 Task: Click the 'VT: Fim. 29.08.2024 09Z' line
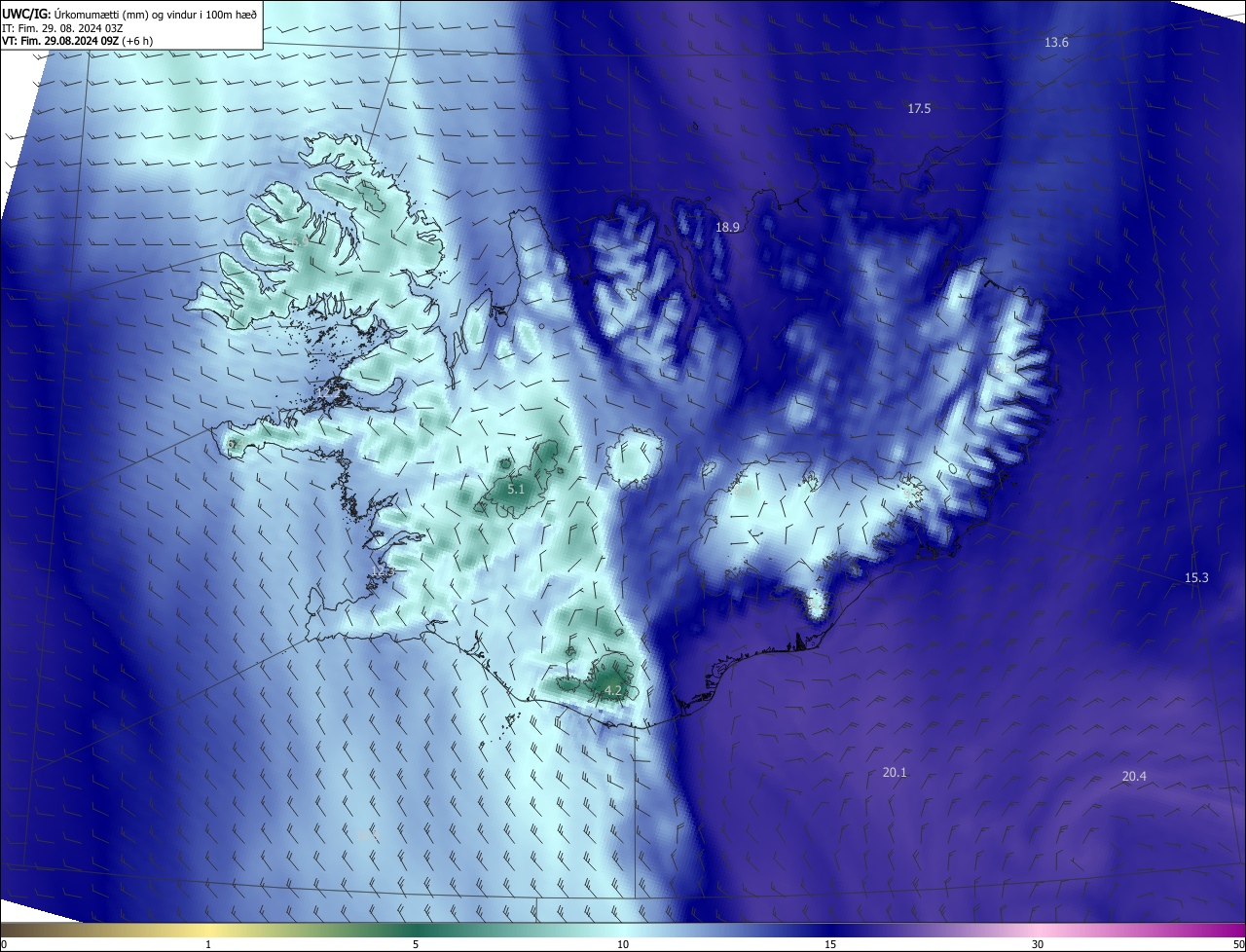[x=77, y=40]
